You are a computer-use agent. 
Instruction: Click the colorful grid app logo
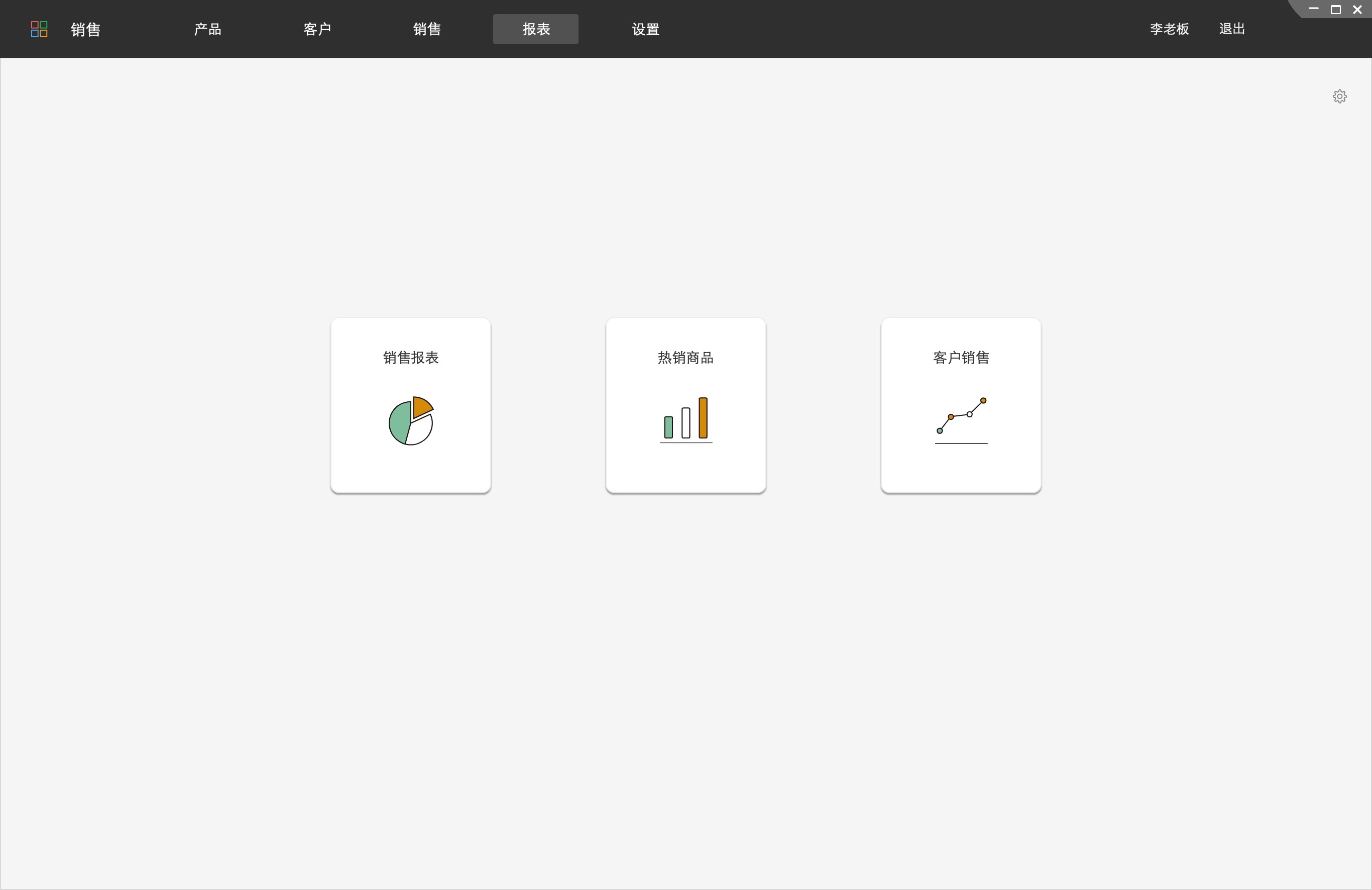(39, 29)
